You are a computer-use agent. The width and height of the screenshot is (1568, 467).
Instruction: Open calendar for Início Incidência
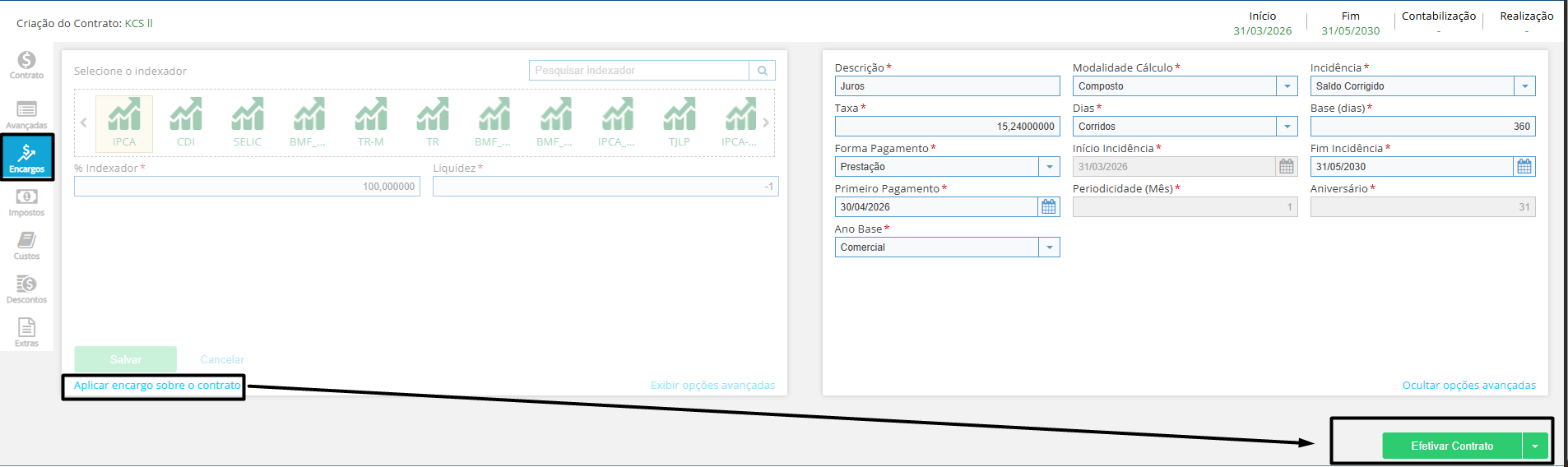coord(1287,167)
